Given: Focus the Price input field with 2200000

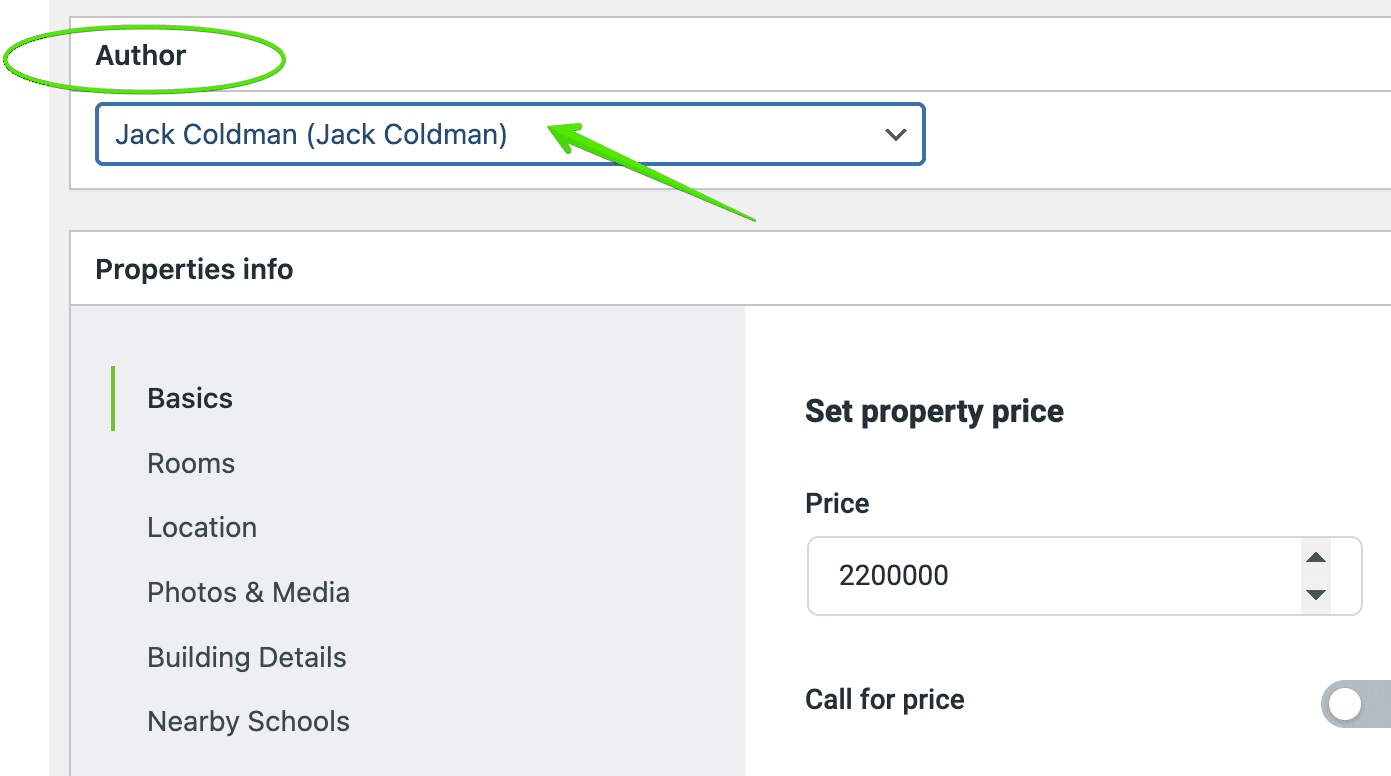Looking at the screenshot, I should point(1050,576).
